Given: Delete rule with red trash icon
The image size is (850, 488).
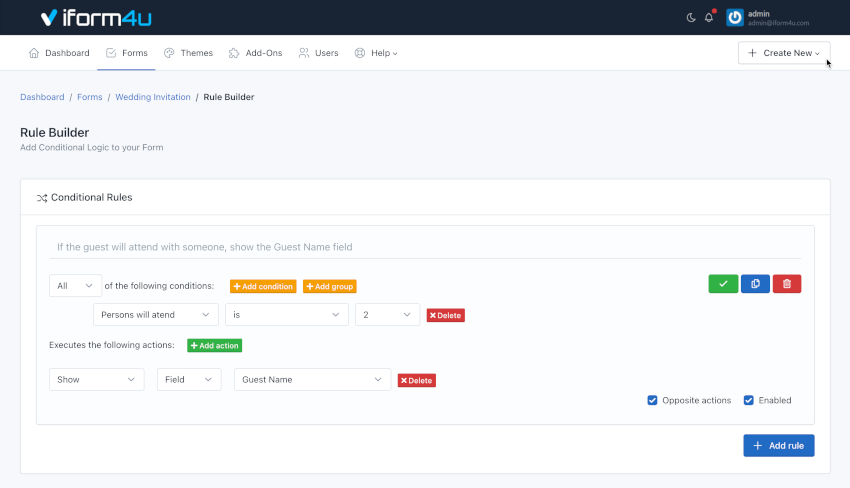Looking at the screenshot, I should click(786, 284).
